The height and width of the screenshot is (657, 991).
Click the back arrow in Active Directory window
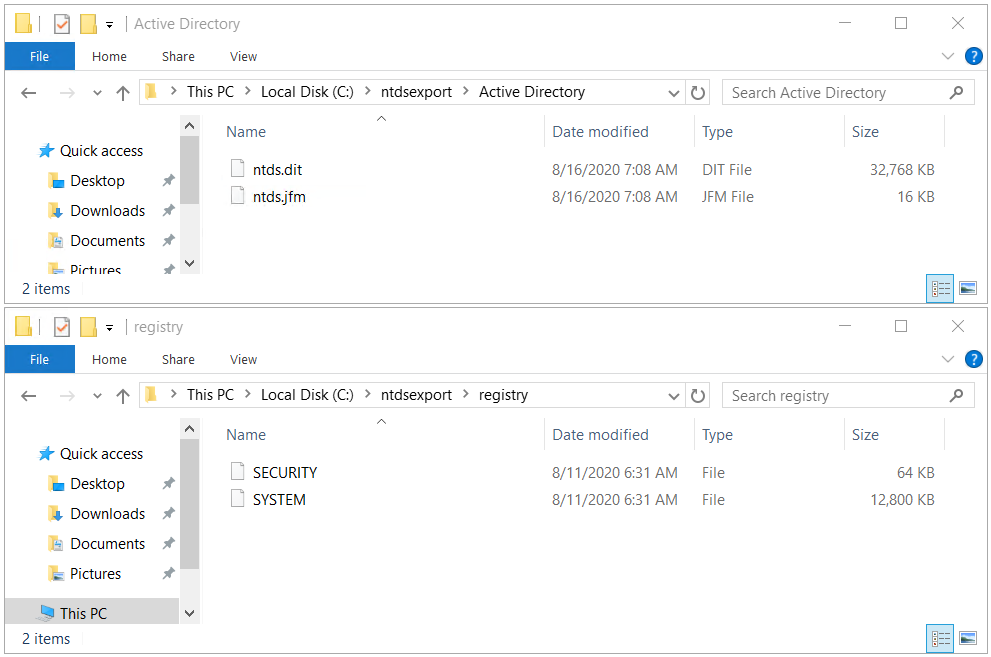point(28,93)
